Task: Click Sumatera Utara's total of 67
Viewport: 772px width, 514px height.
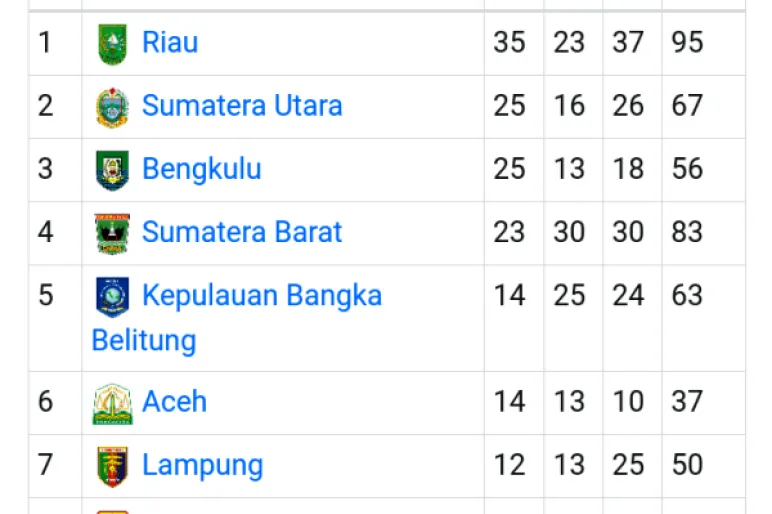Action: coord(688,106)
